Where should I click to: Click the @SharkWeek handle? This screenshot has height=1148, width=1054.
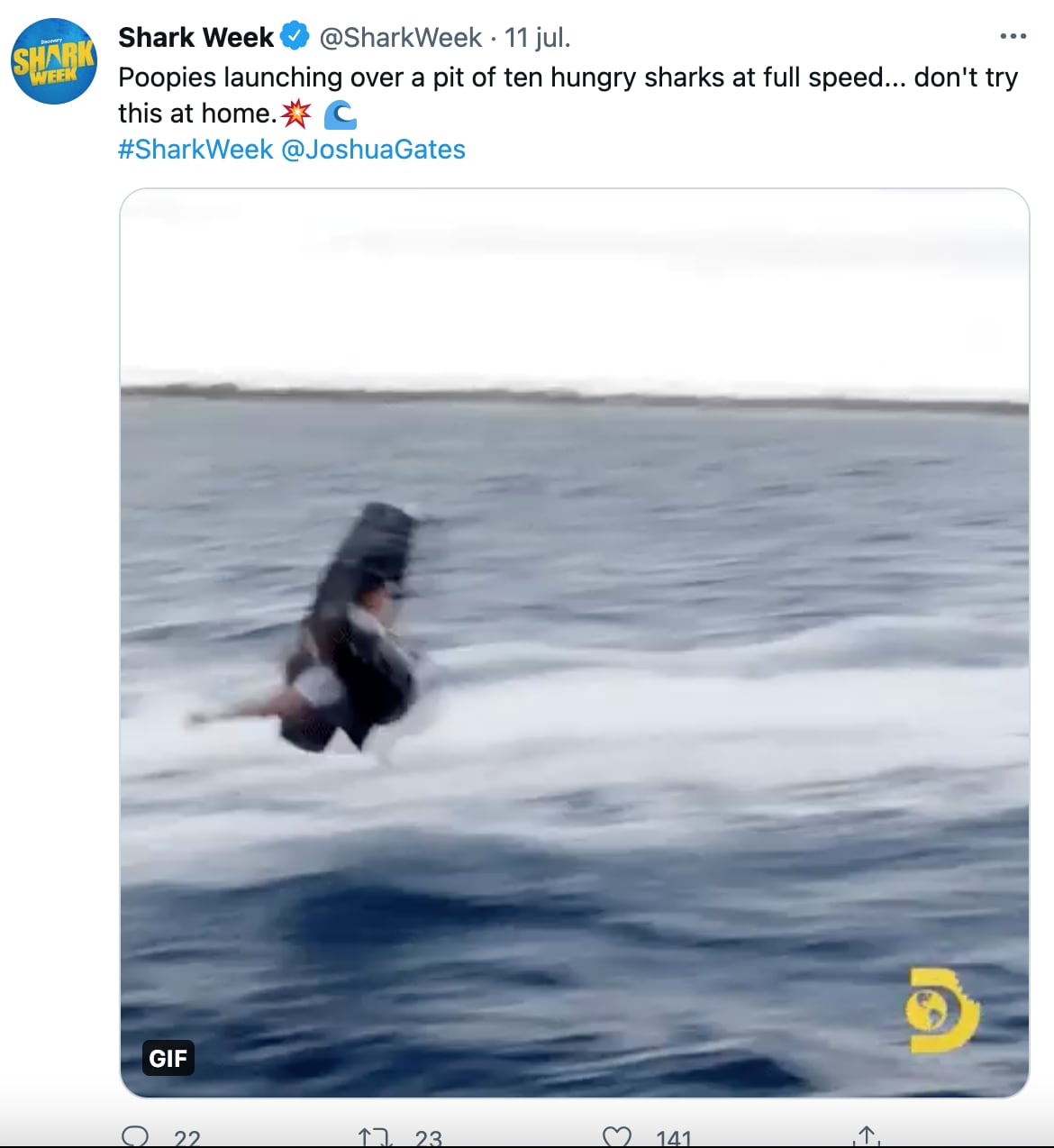click(x=401, y=38)
